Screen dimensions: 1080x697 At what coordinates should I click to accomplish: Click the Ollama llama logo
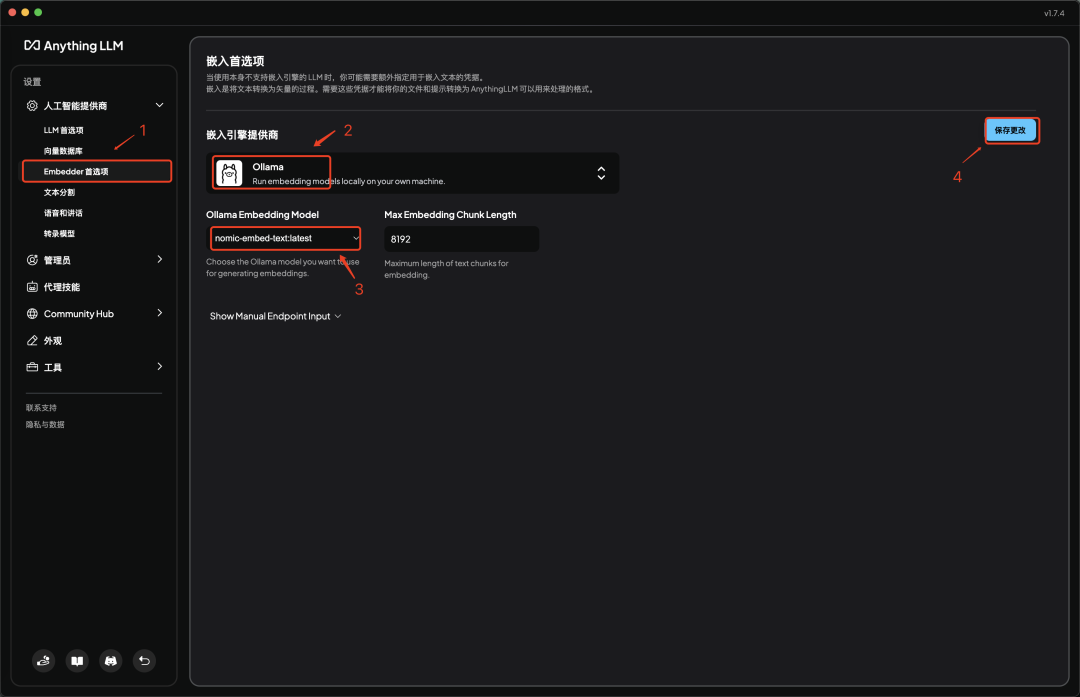click(229, 173)
